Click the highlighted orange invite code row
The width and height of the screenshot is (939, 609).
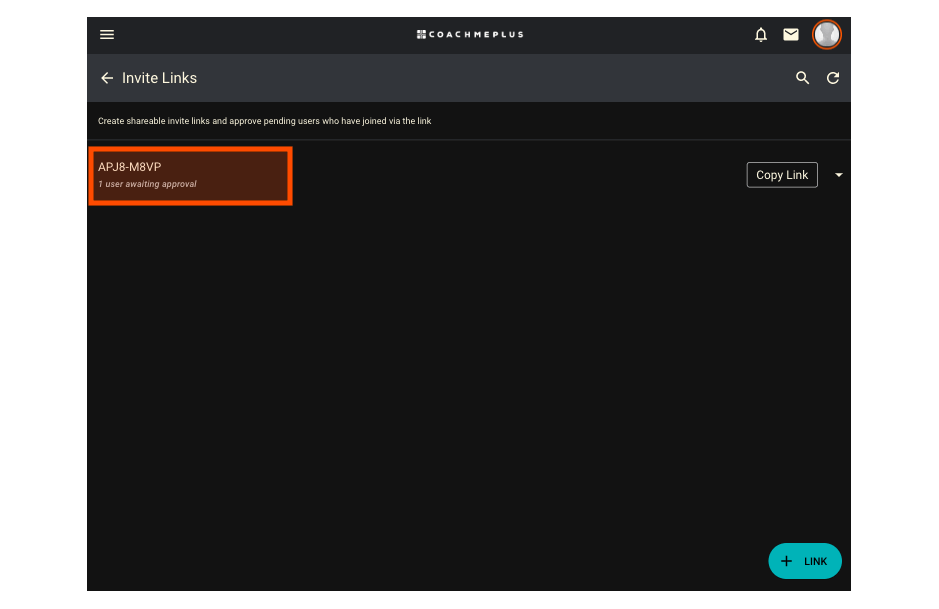pyautogui.click(x=190, y=176)
